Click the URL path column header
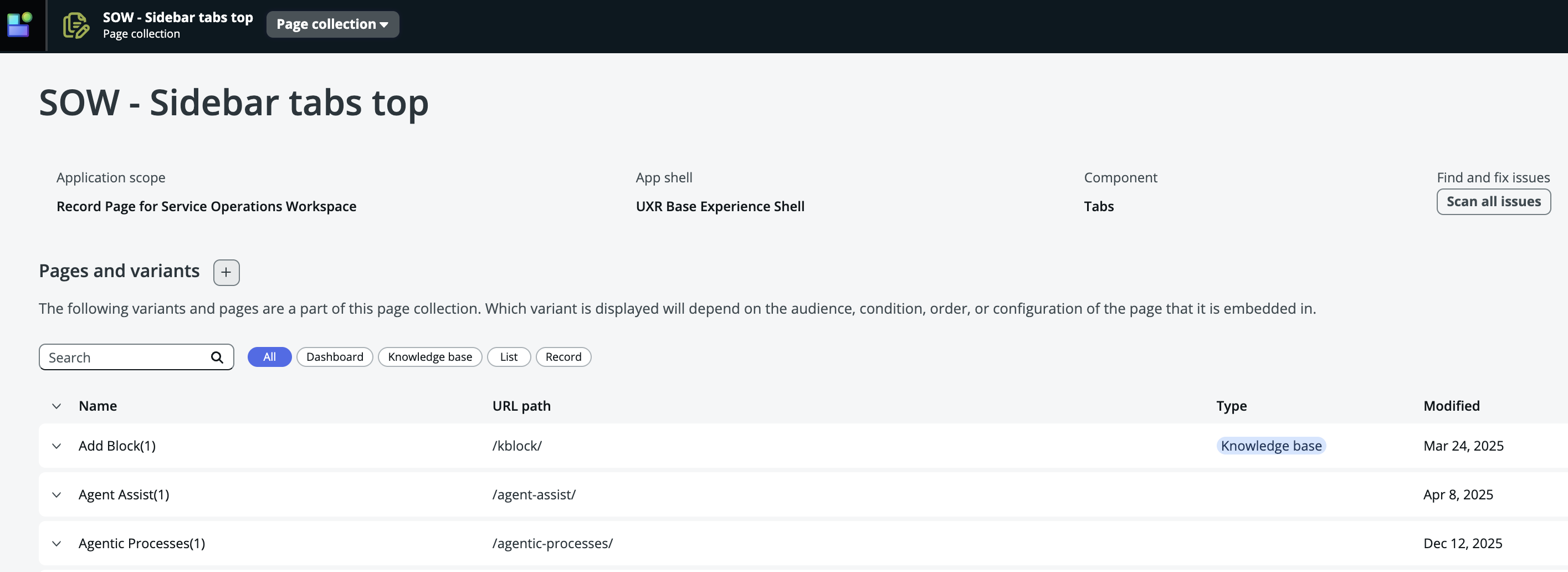 click(521, 406)
